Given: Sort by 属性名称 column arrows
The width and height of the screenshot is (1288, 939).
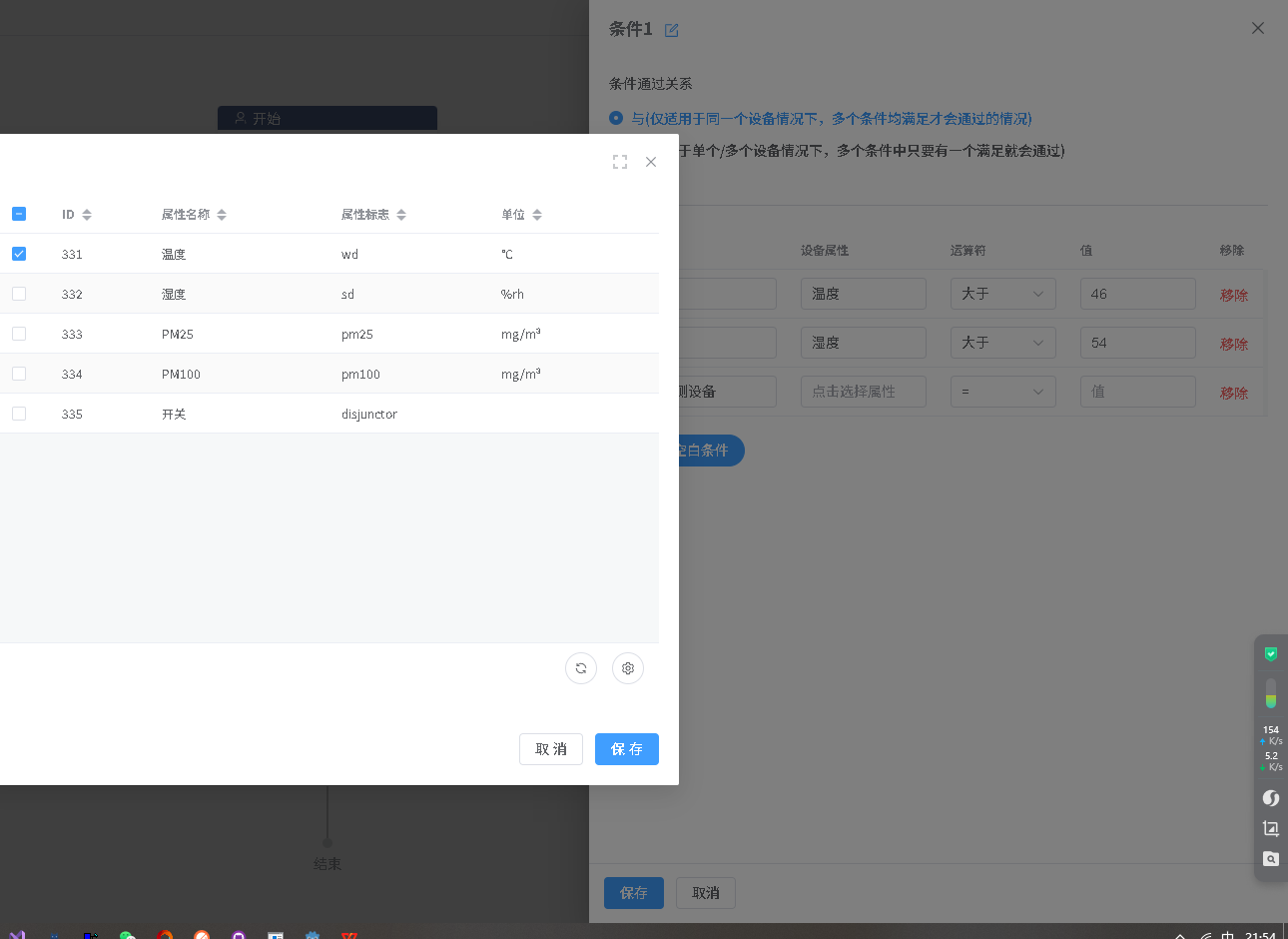Looking at the screenshot, I should pos(222,215).
